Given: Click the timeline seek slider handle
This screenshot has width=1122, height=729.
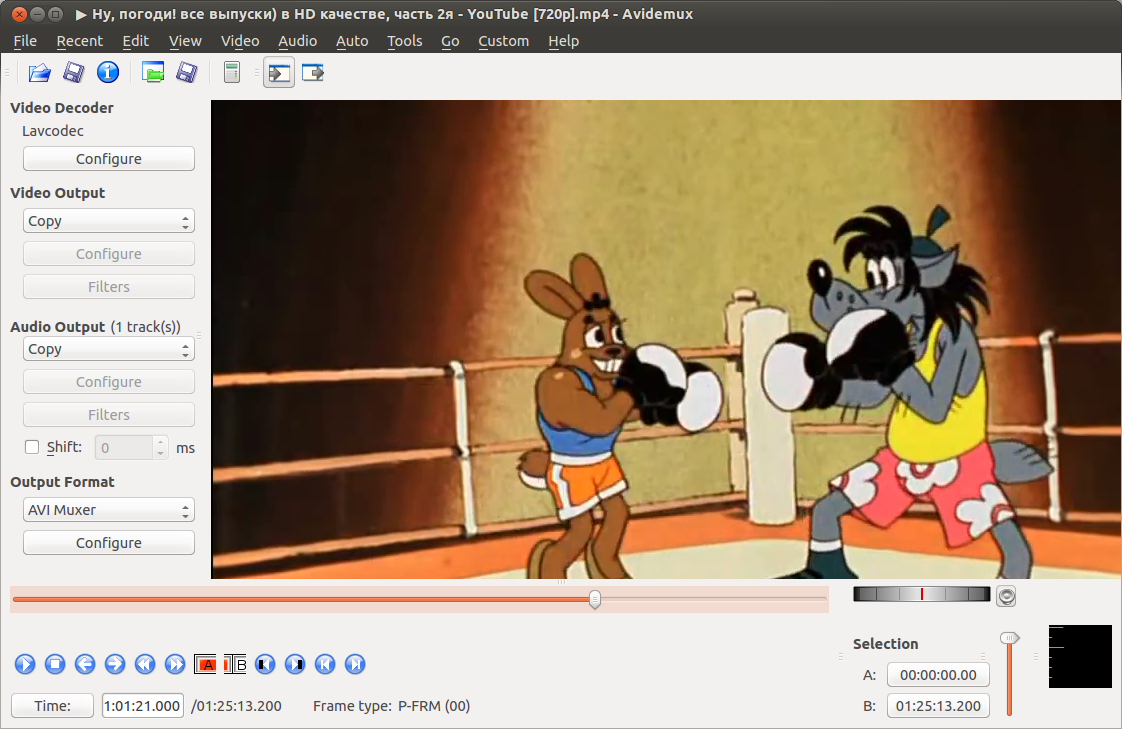Looking at the screenshot, I should click(595, 600).
